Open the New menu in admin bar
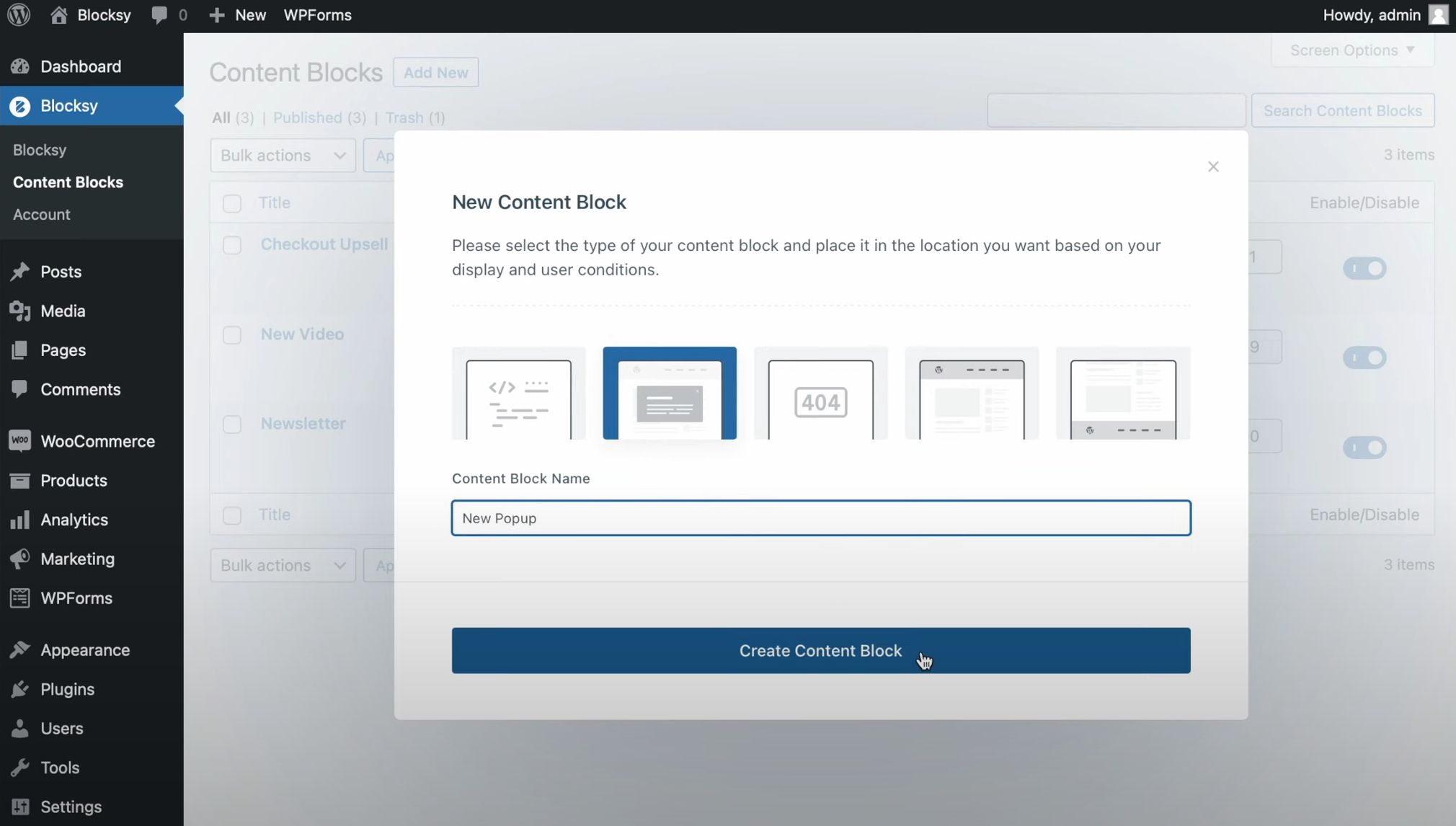Viewport: 1456px width, 826px height. point(236,14)
